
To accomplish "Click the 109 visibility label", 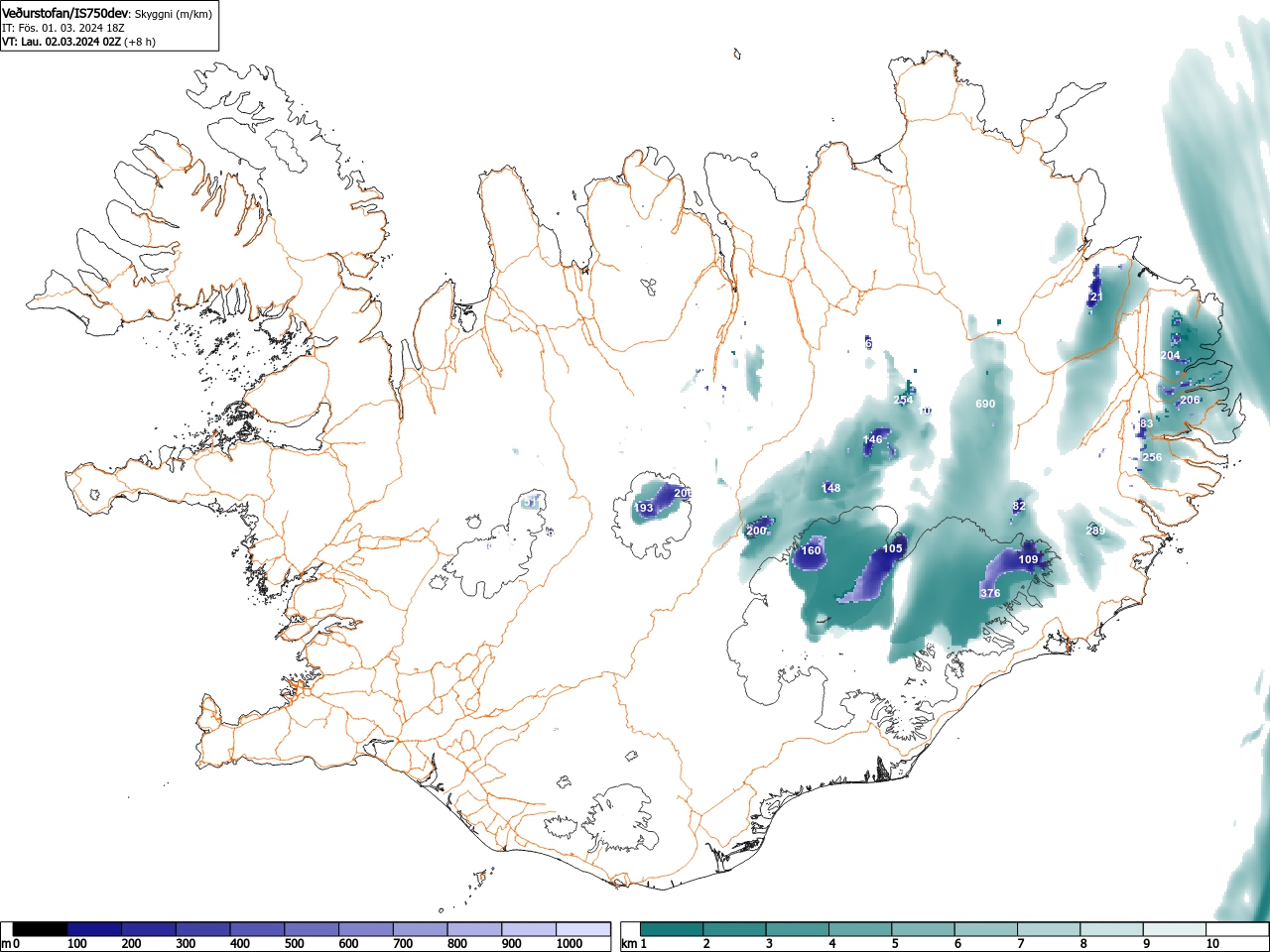I will point(1028,560).
